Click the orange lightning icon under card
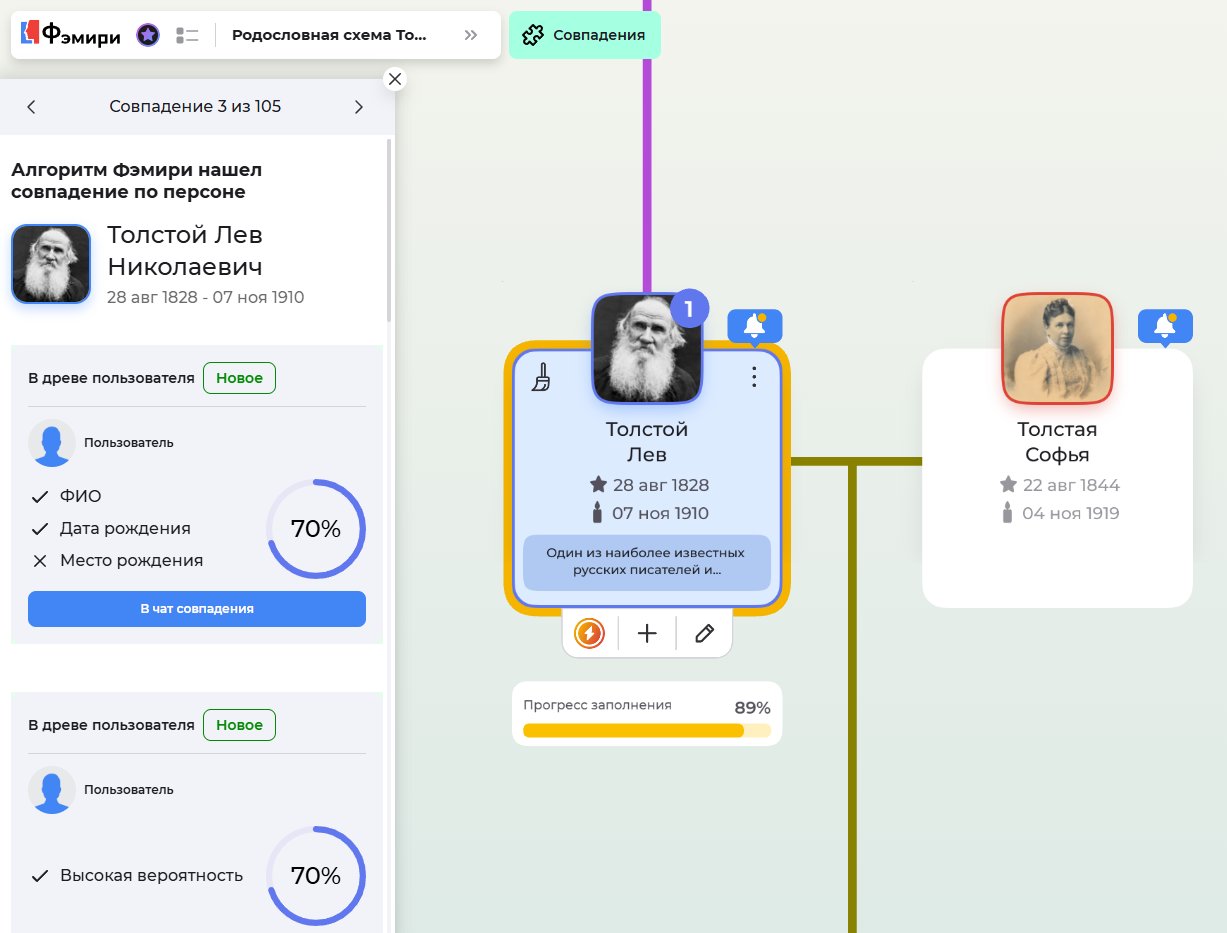 (x=590, y=633)
